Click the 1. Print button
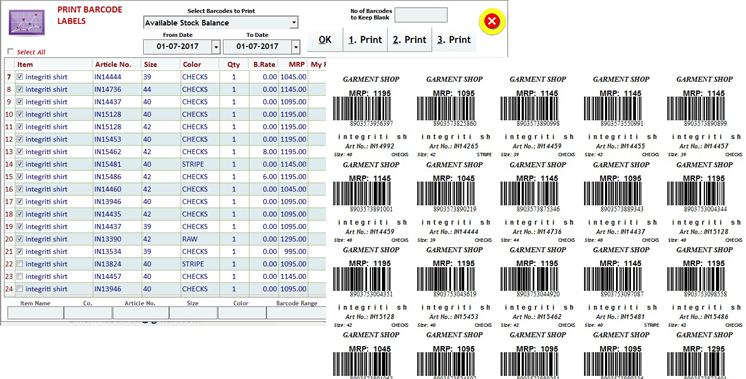The width and height of the screenshot is (746, 379). (x=365, y=40)
